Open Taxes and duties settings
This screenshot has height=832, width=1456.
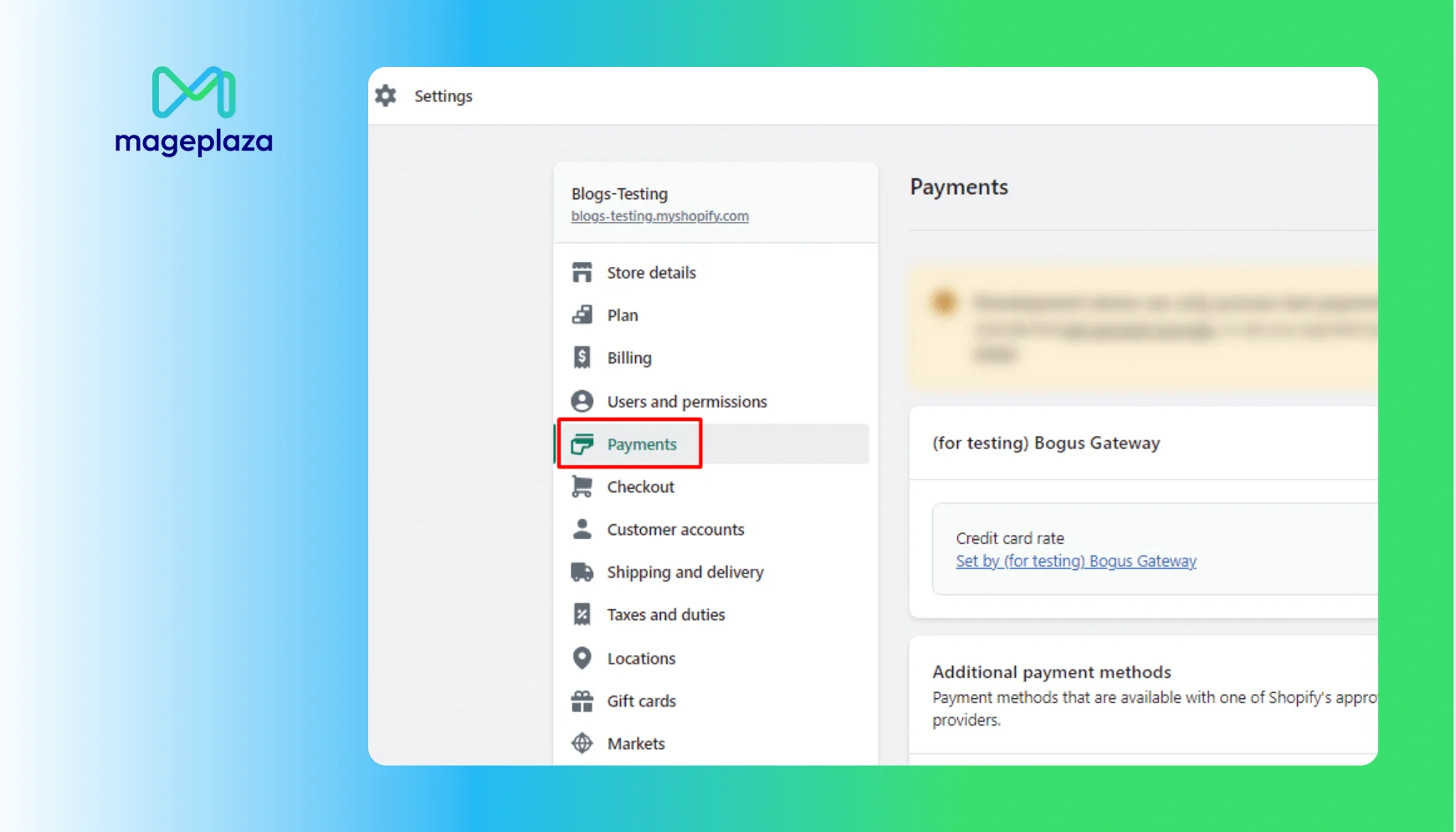tap(712, 614)
